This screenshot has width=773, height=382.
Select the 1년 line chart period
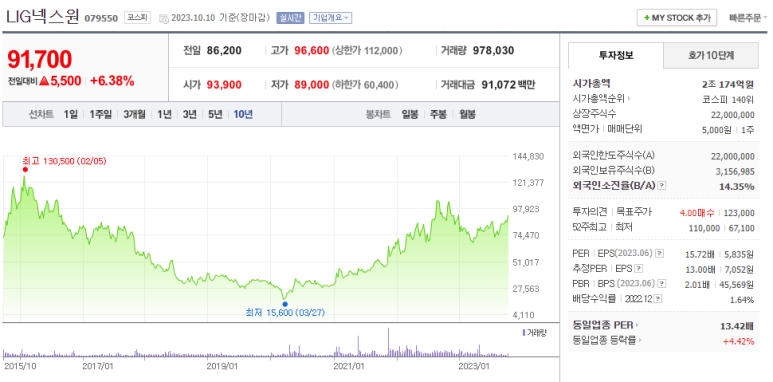(x=164, y=115)
